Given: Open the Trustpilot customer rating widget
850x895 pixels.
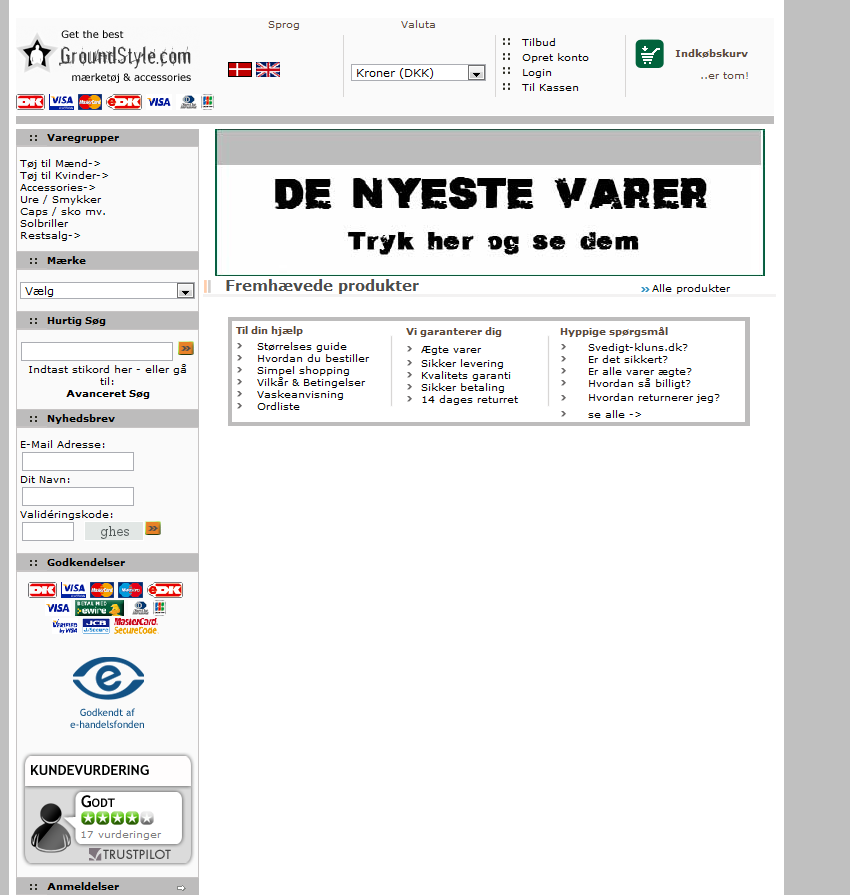Looking at the screenshot, I should (107, 810).
